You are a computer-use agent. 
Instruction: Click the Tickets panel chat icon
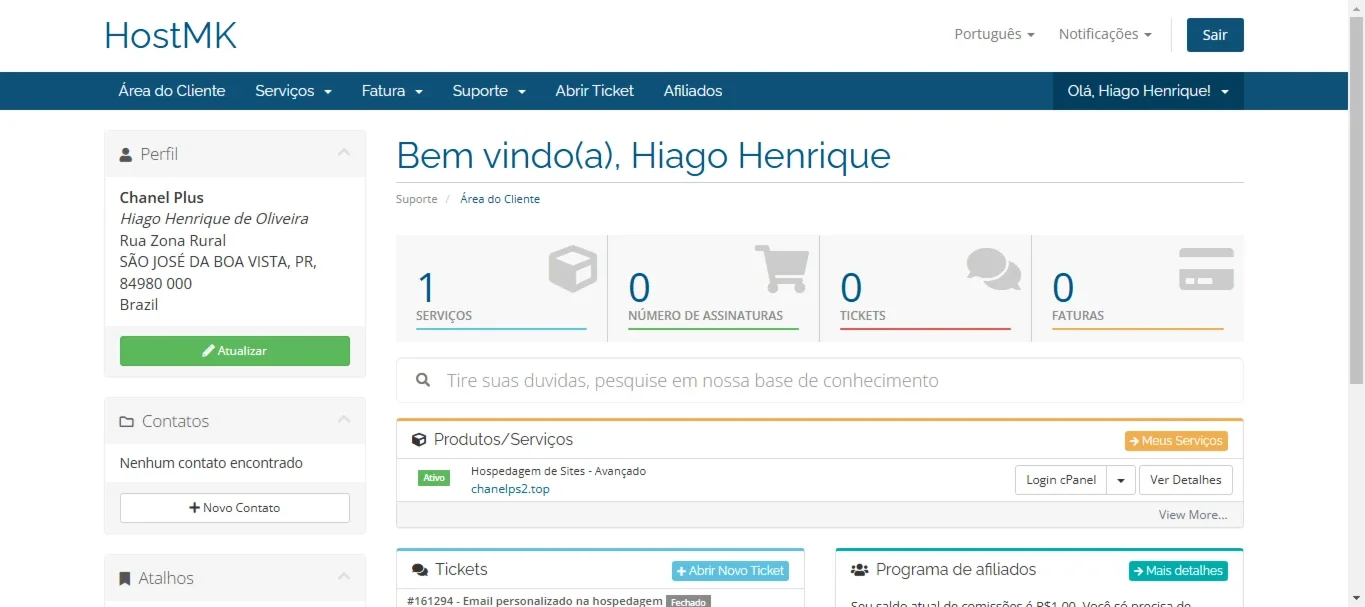[x=420, y=570]
